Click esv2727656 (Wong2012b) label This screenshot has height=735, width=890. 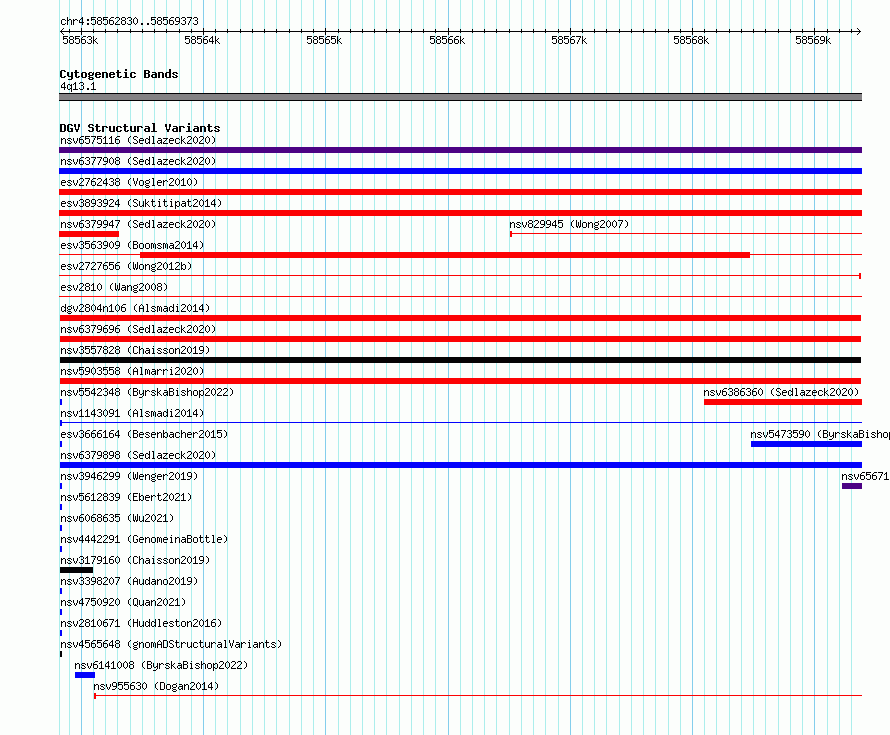click(126, 266)
